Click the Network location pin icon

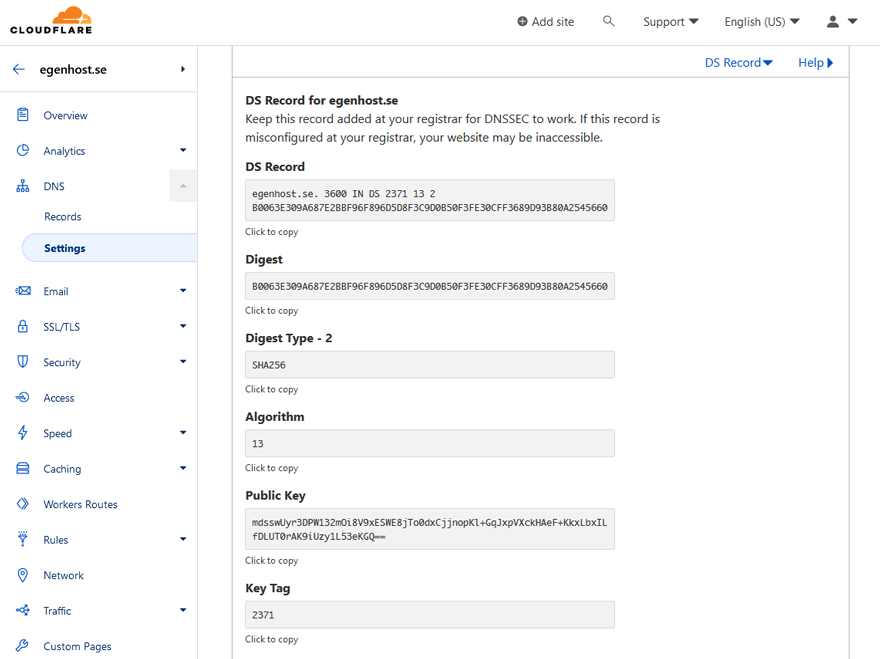click(22, 575)
